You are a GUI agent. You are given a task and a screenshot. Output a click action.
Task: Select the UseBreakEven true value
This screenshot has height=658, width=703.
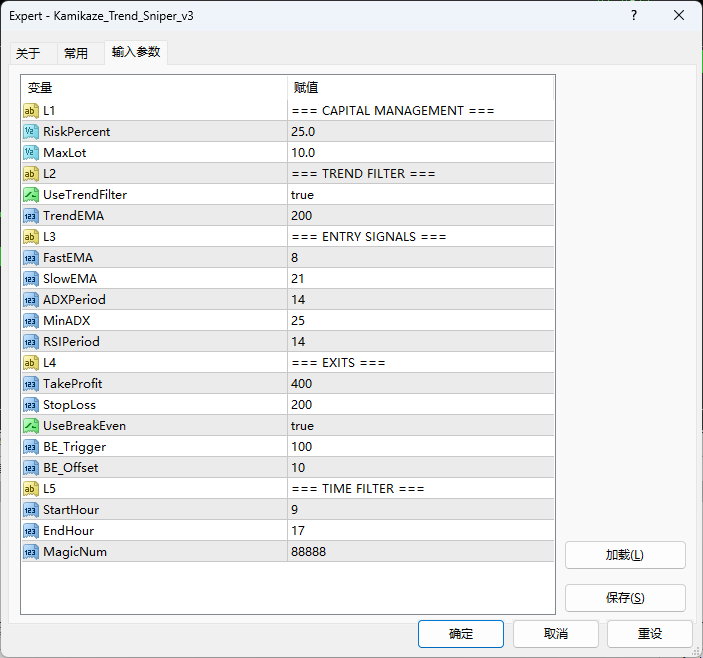420,425
